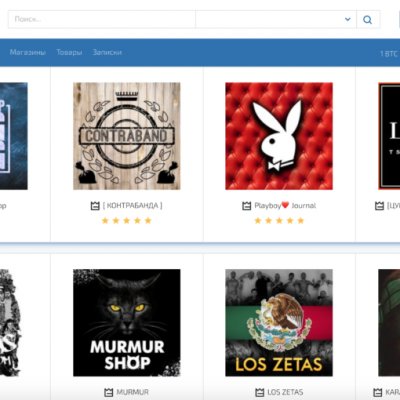Open the Записки menu item

coord(107,52)
